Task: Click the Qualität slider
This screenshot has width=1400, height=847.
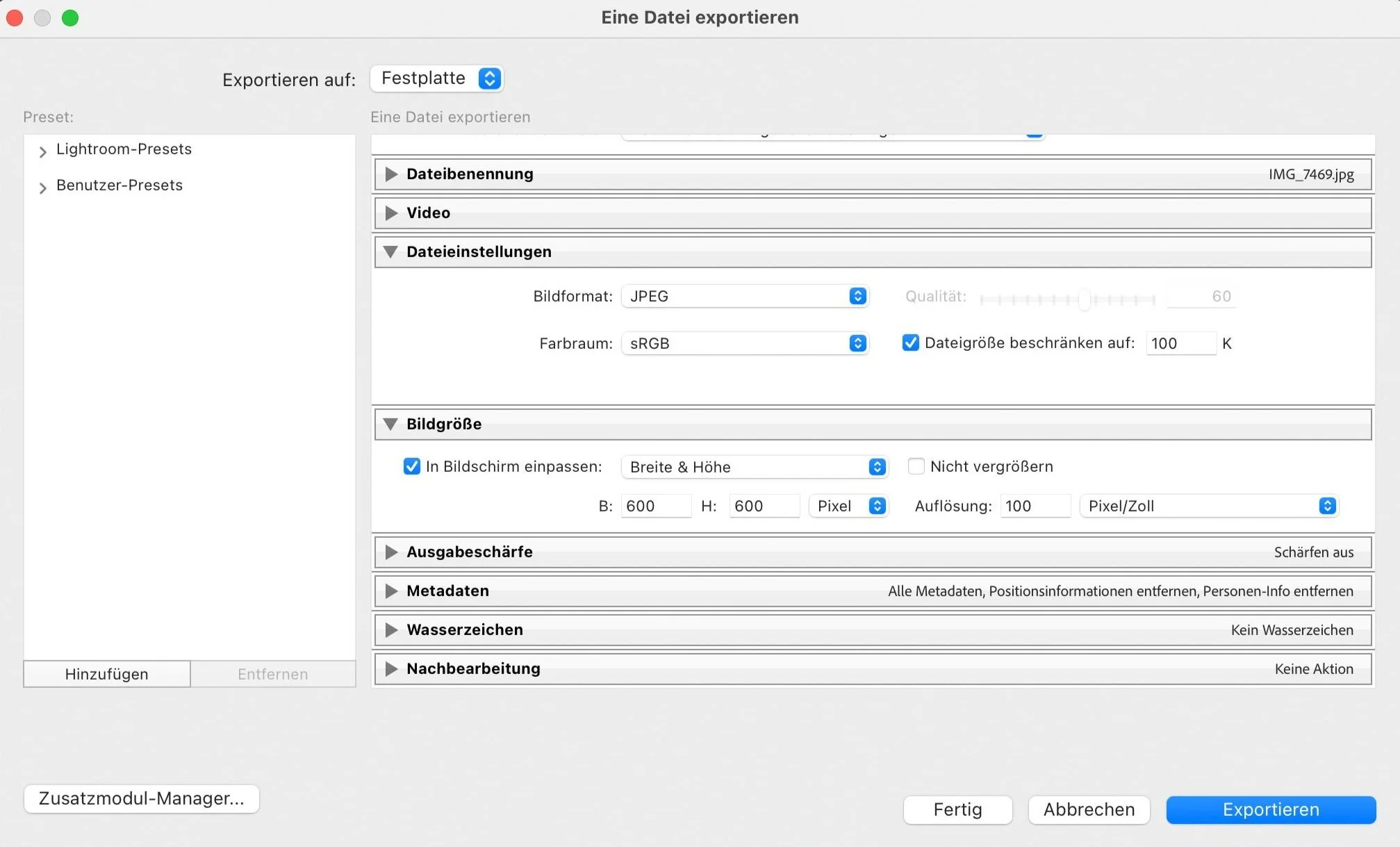Action: click(1067, 299)
